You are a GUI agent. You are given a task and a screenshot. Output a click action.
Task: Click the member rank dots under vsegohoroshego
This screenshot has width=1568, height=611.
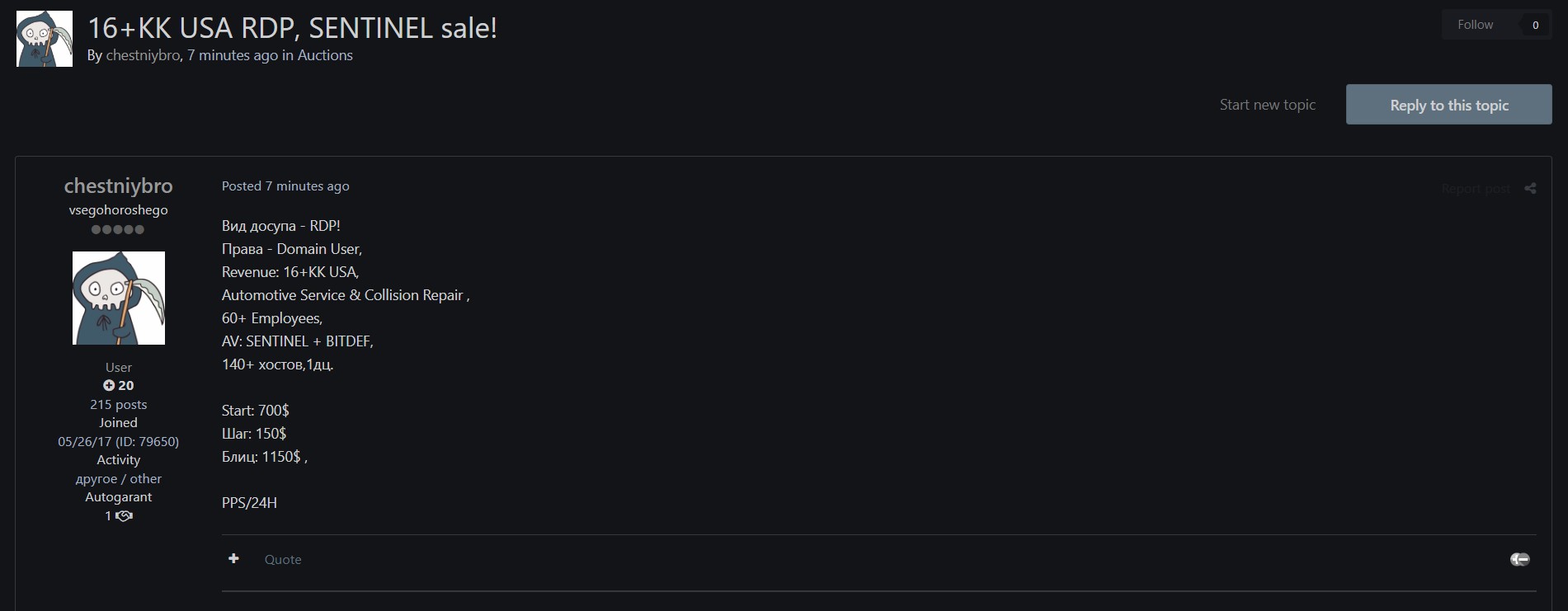(x=118, y=229)
